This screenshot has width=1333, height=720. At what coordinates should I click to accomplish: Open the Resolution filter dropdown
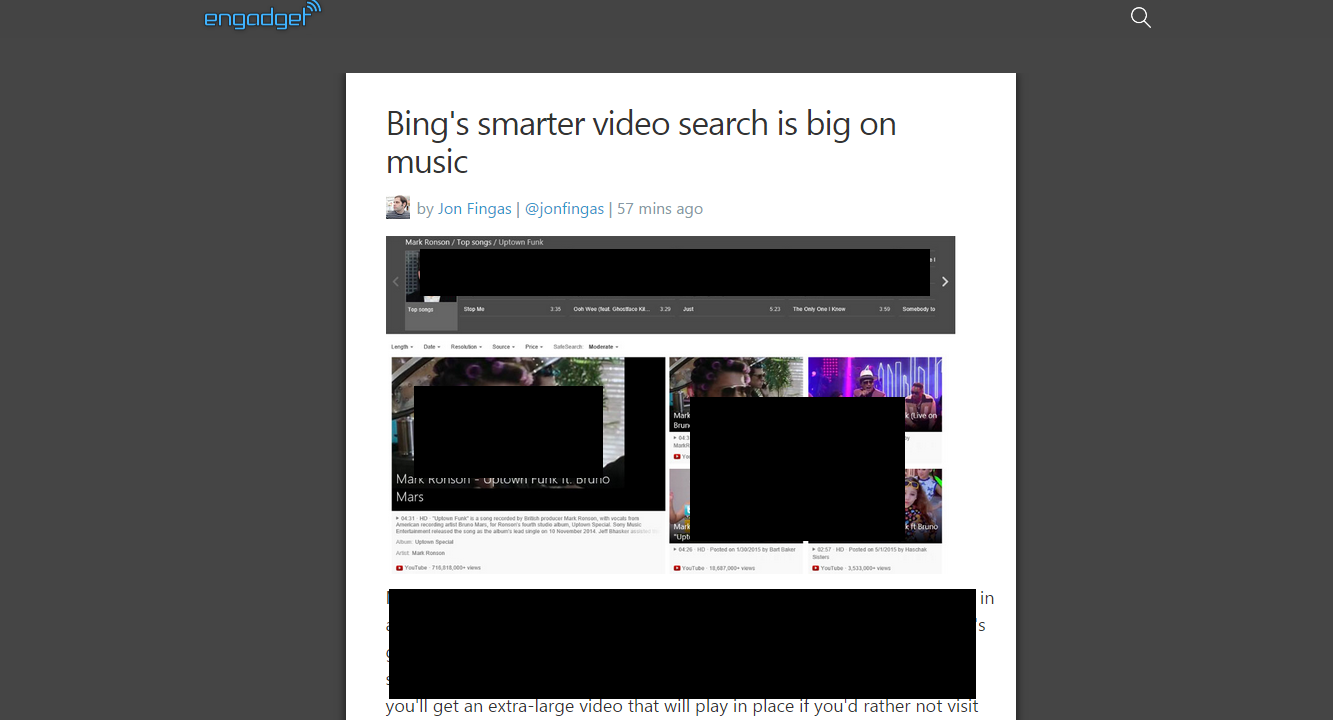466,347
